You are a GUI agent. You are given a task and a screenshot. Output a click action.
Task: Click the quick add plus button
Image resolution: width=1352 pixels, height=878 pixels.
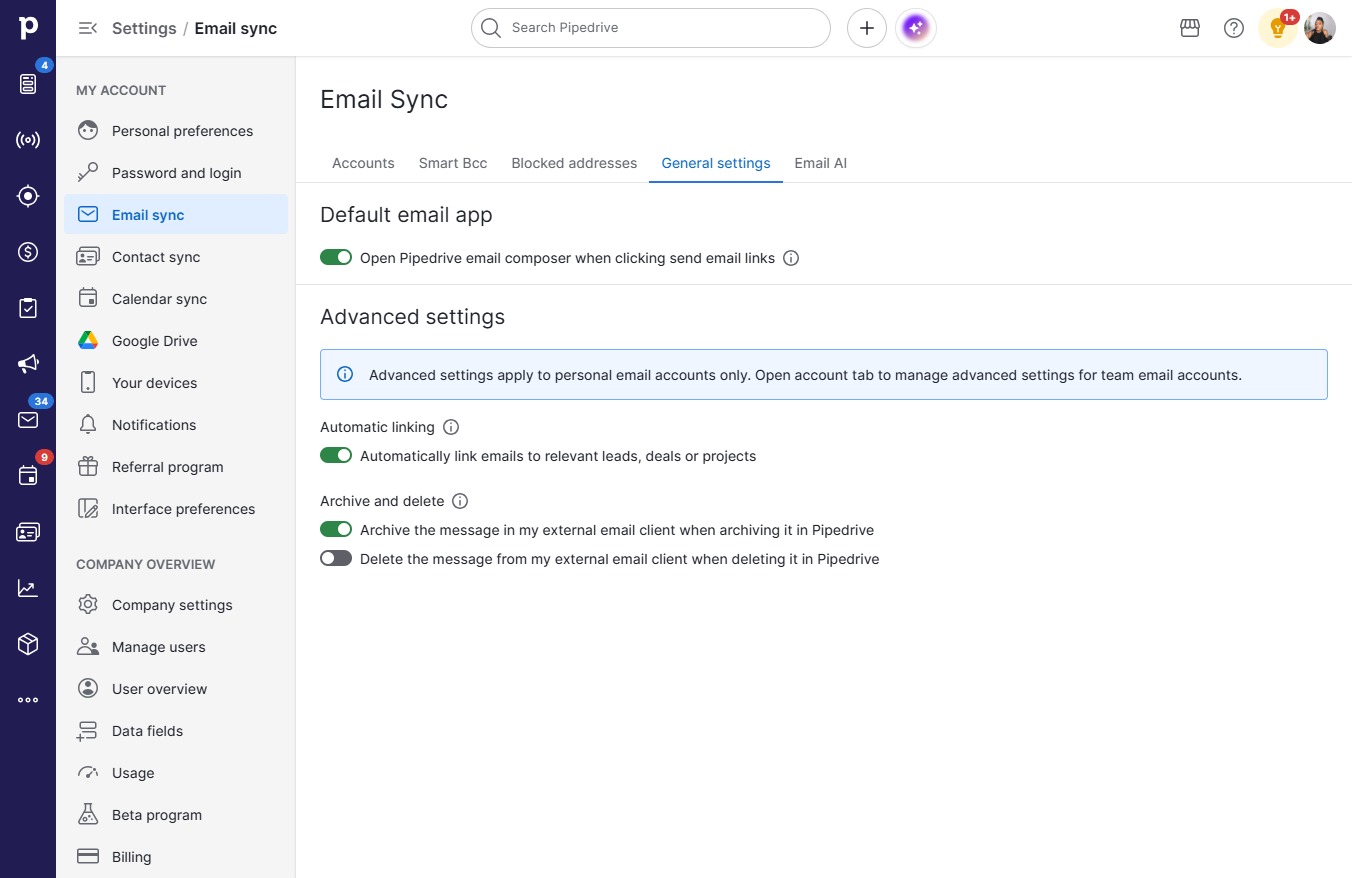867,28
